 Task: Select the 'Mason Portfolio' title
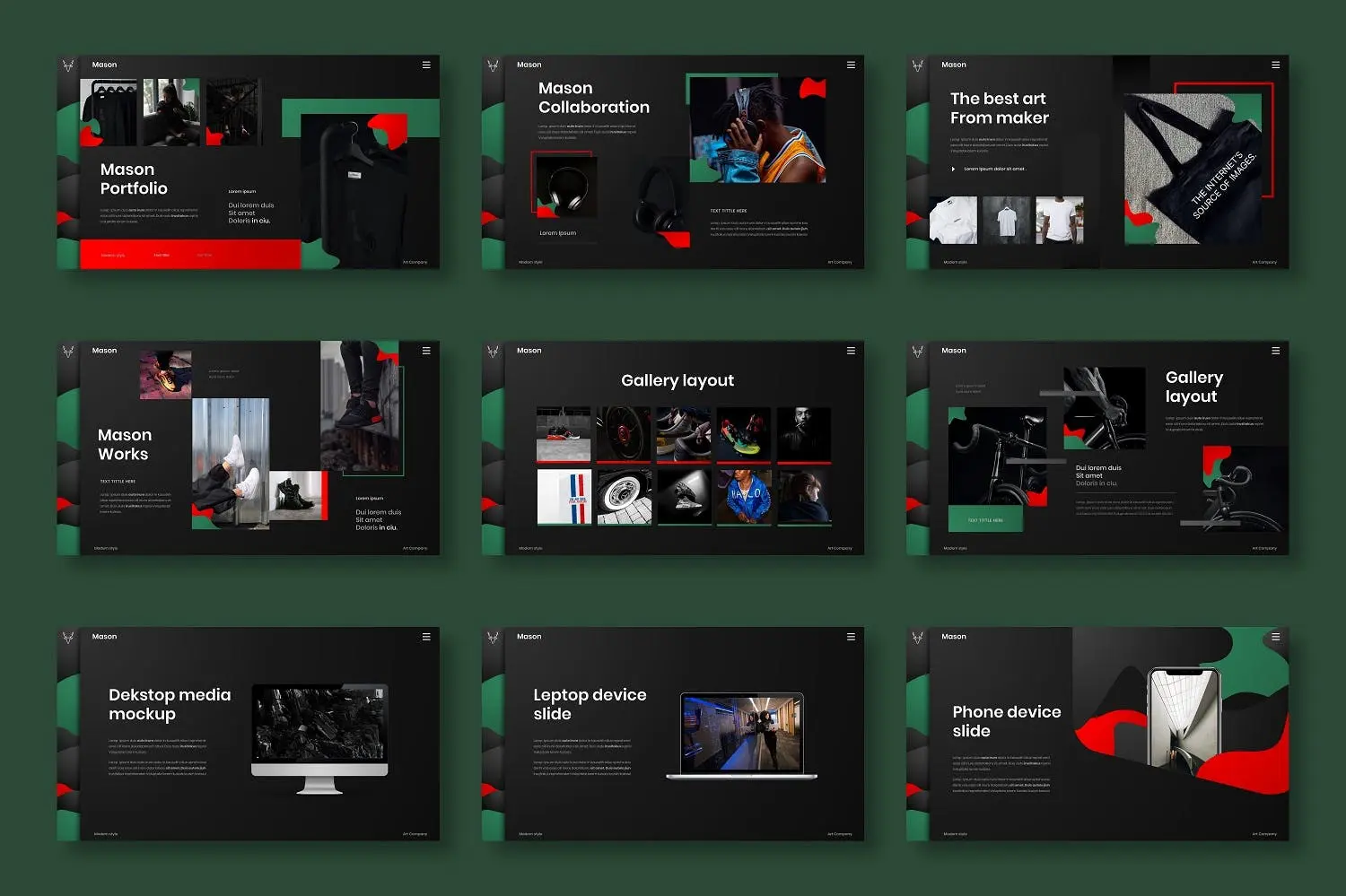point(134,178)
